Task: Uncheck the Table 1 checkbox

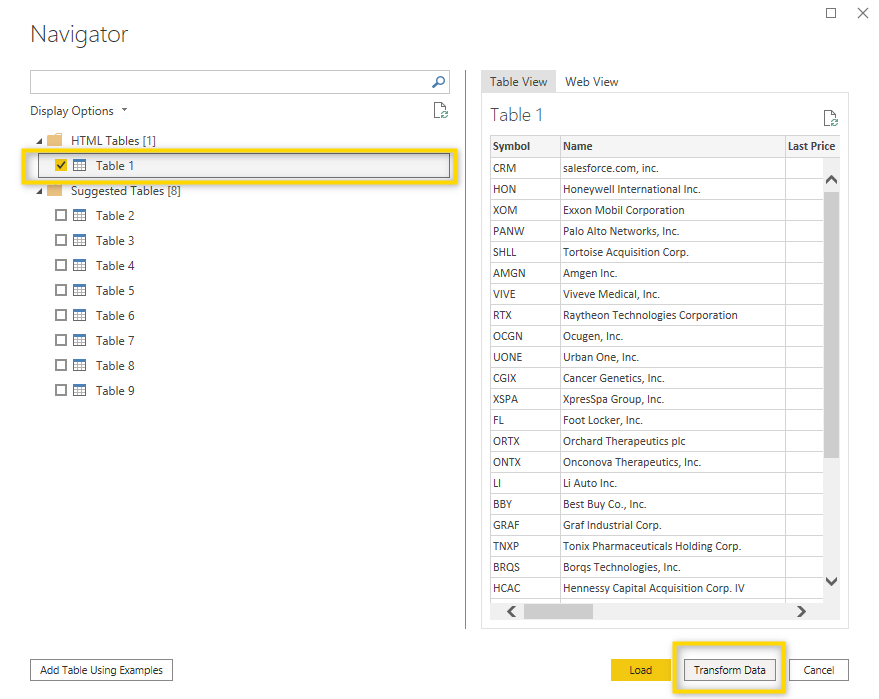Action: 61,165
